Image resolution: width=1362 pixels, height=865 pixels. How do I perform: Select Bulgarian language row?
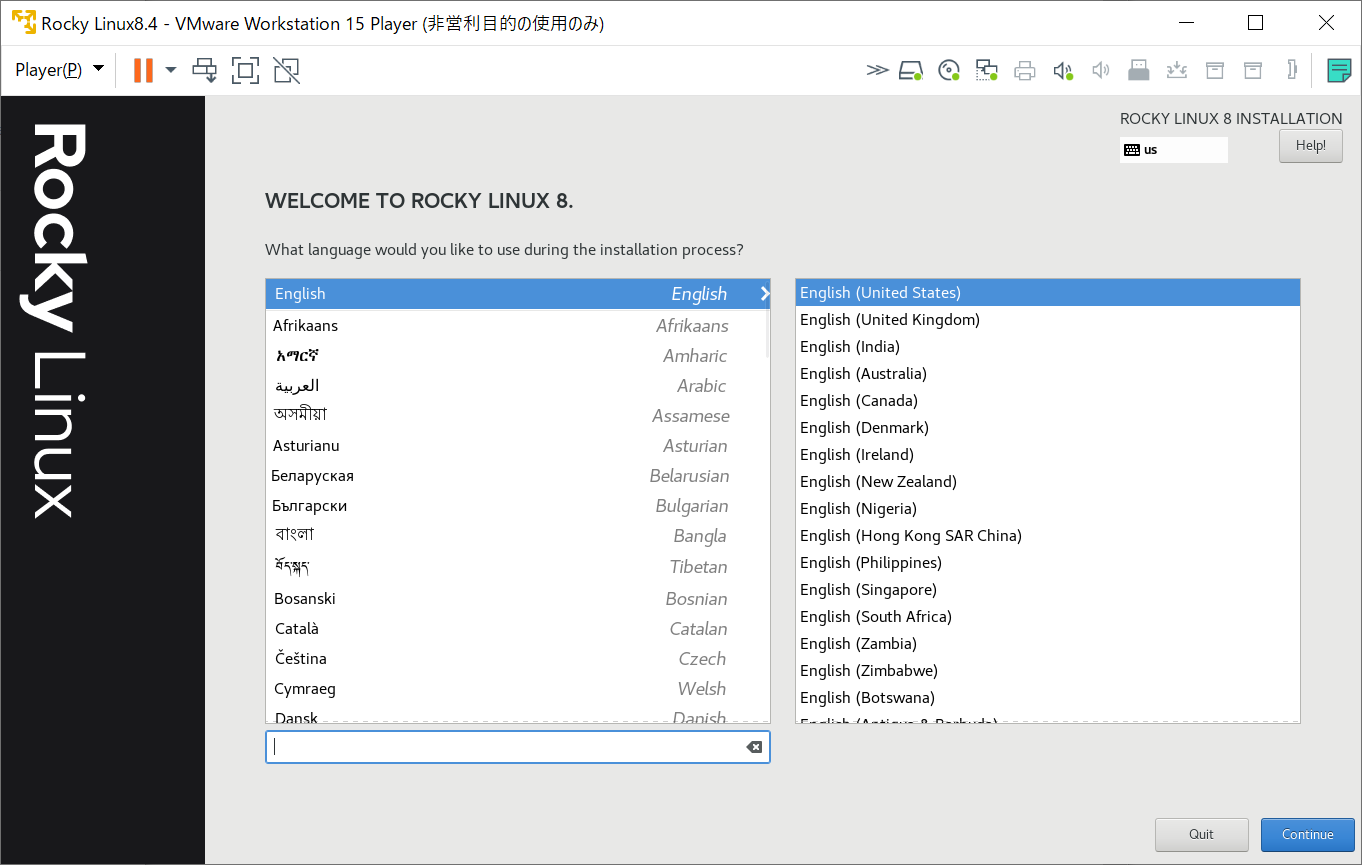coord(518,506)
